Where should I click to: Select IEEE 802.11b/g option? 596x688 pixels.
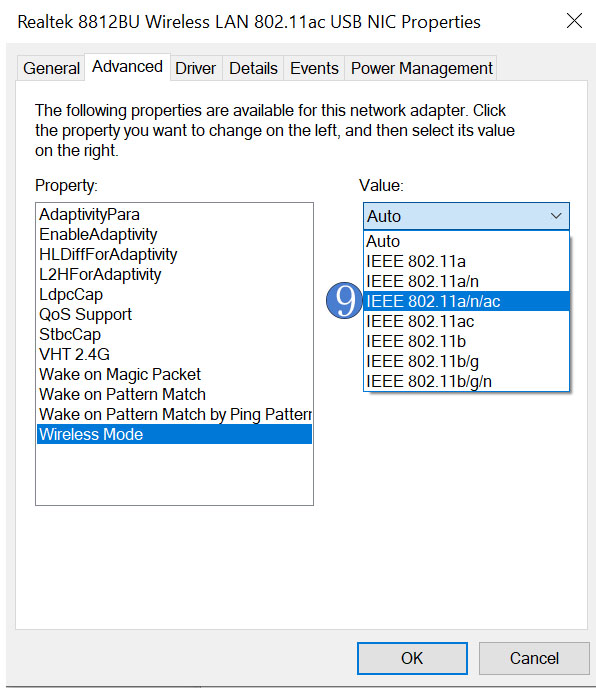pyautogui.click(x=466, y=361)
